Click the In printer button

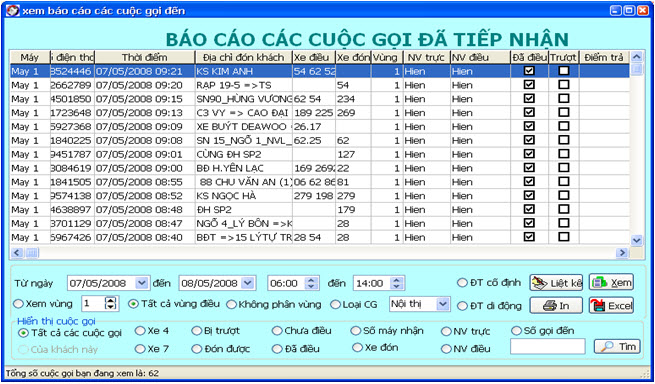point(556,305)
